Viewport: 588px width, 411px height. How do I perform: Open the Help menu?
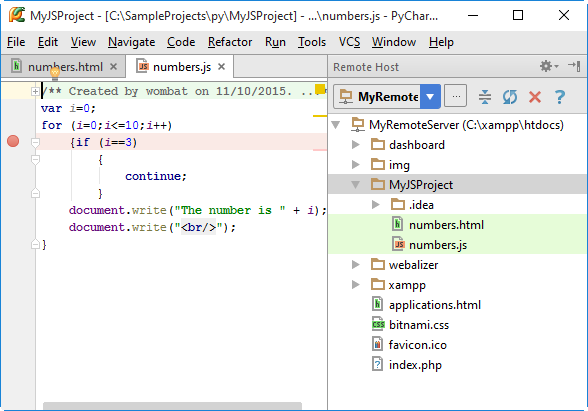point(441,42)
